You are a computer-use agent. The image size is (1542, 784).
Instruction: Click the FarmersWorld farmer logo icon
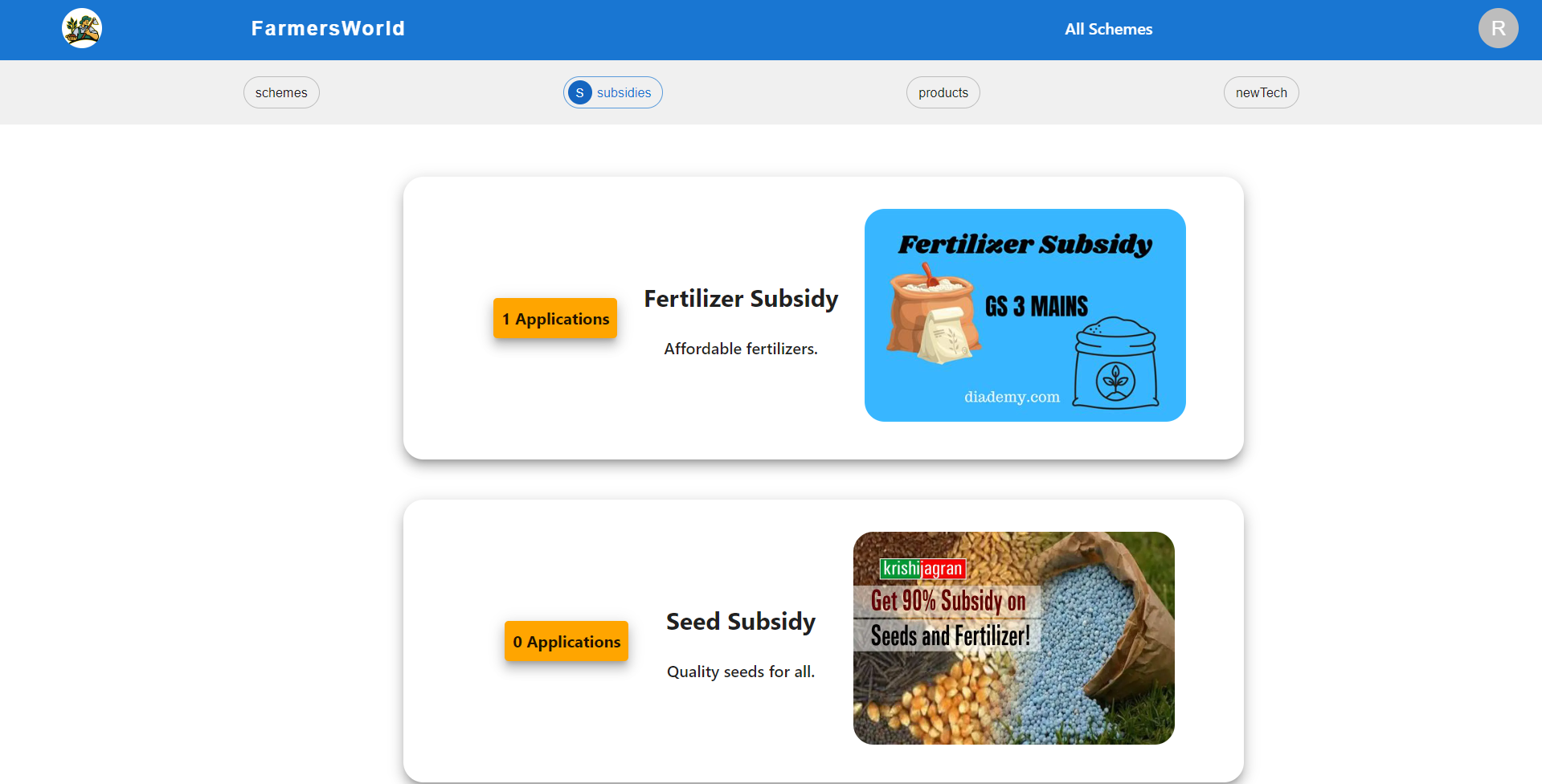82,28
